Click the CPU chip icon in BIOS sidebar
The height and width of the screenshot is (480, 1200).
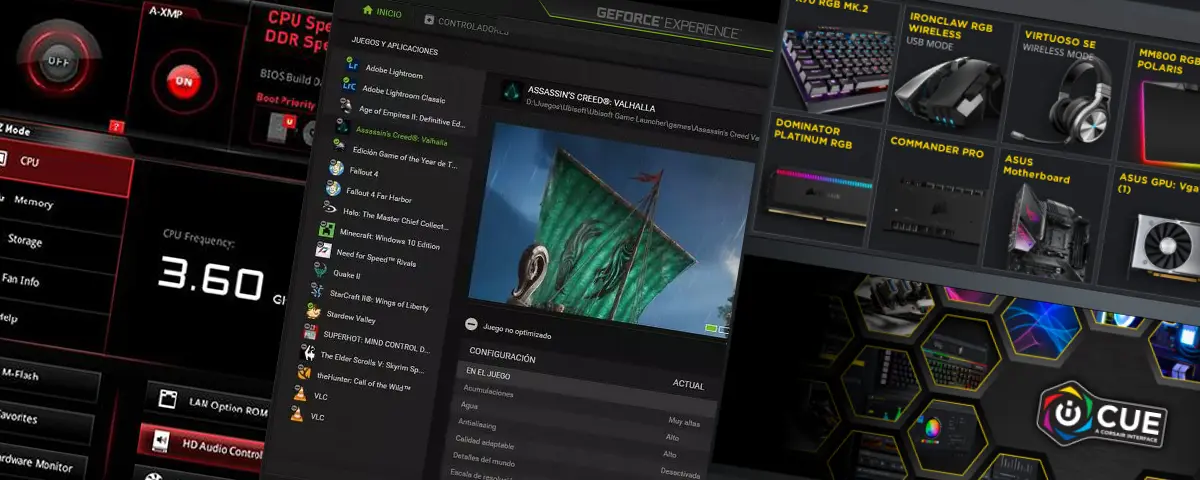pyautogui.click(x=2, y=158)
